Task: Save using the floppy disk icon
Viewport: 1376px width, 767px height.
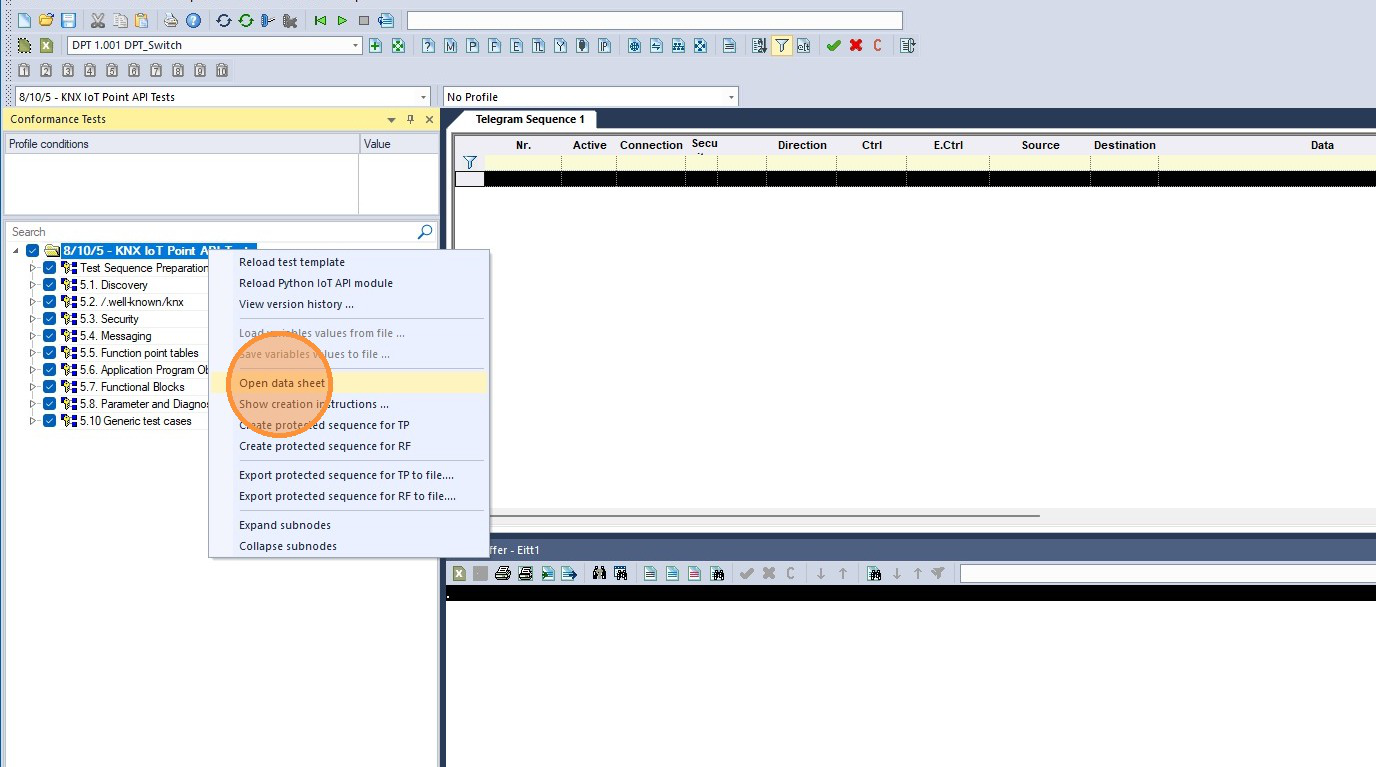Action: coord(68,20)
